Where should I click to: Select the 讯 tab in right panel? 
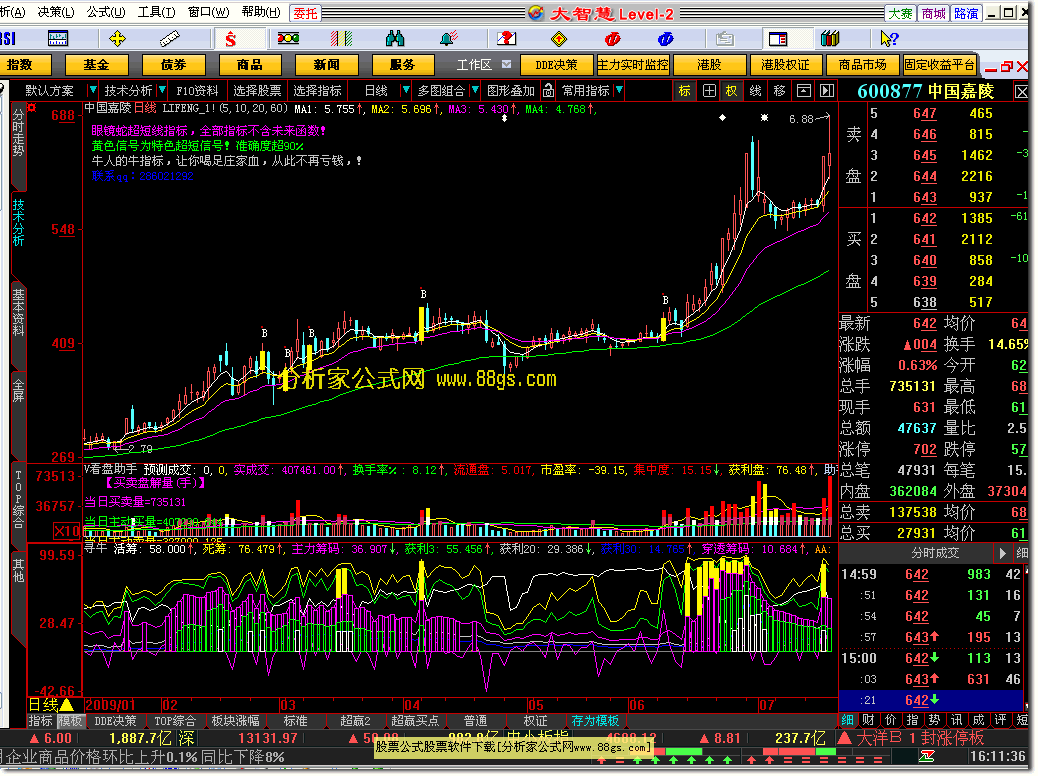click(x=957, y=720)
